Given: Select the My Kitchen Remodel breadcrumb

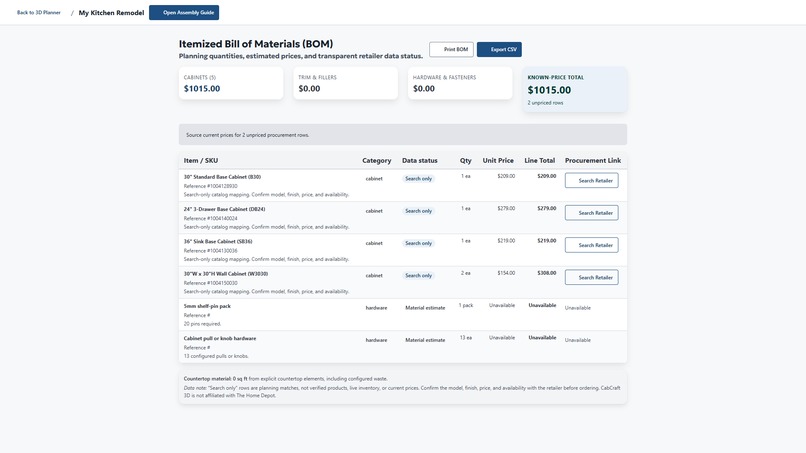Looking at the screenshot, I should [x=111, y=13].
